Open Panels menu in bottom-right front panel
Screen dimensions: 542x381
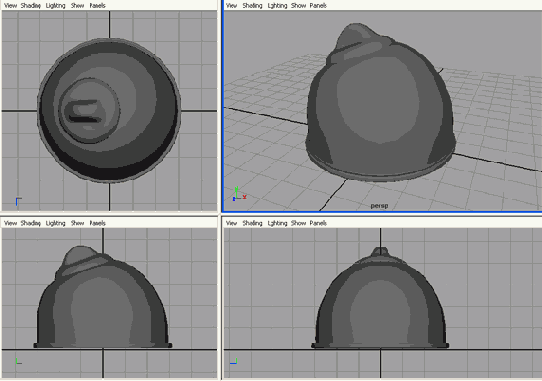pyautogui.click(x=318, y=223)
